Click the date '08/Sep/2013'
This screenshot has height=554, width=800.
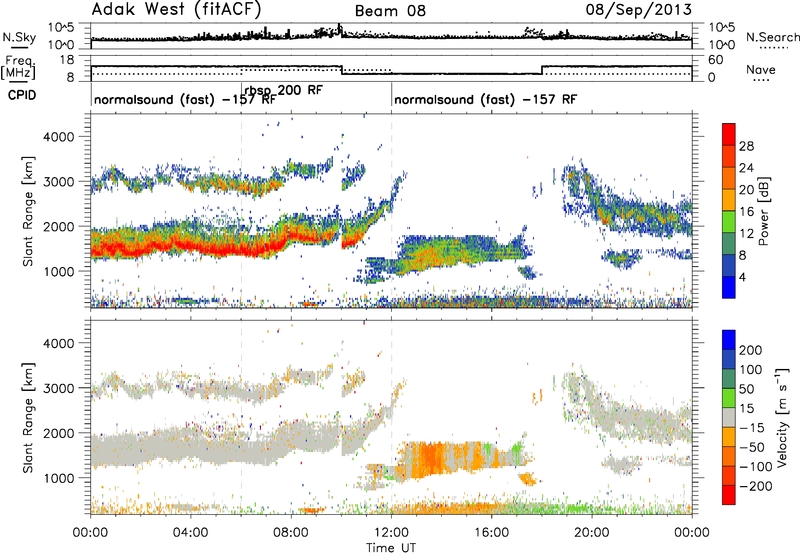point(638,9)
